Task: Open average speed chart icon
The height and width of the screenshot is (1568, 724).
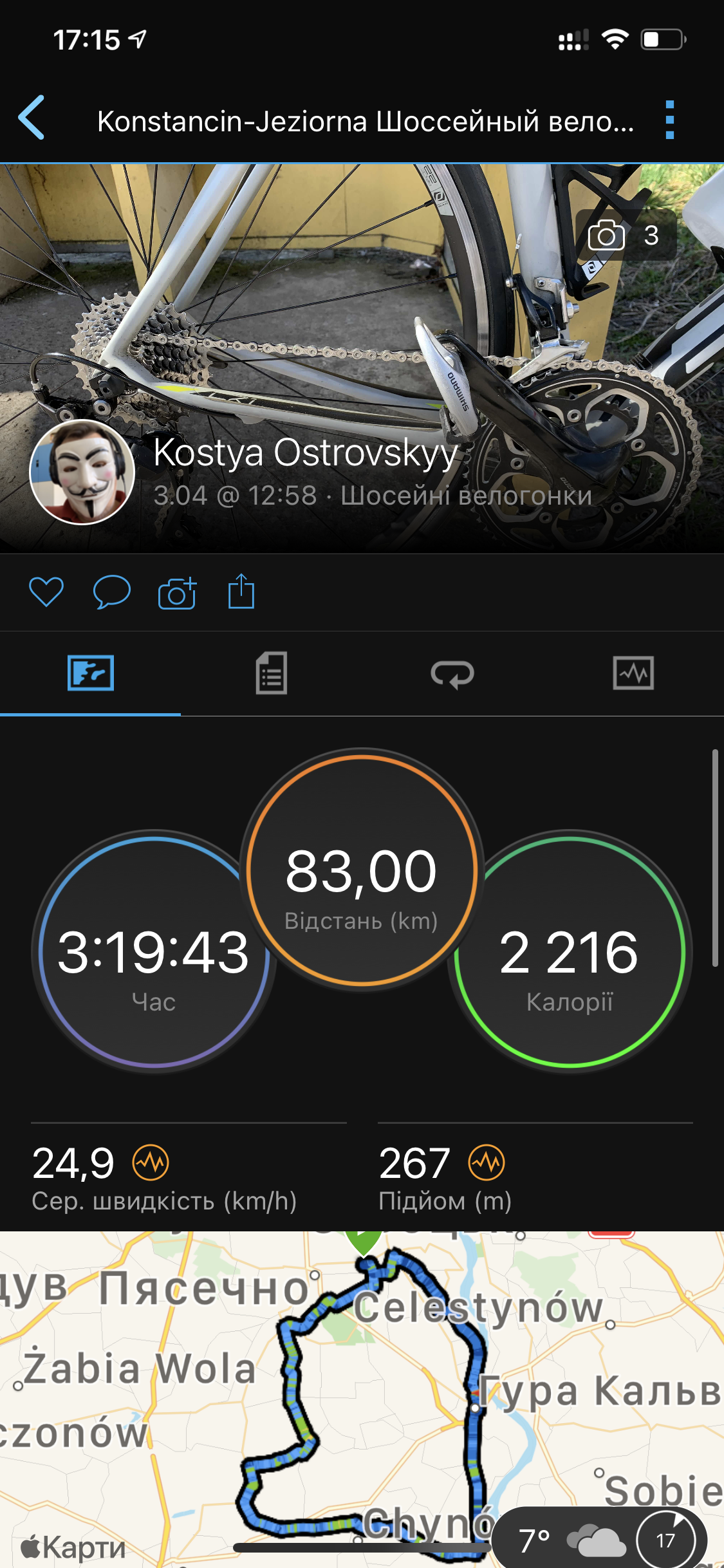Action: coord(151,1163)
